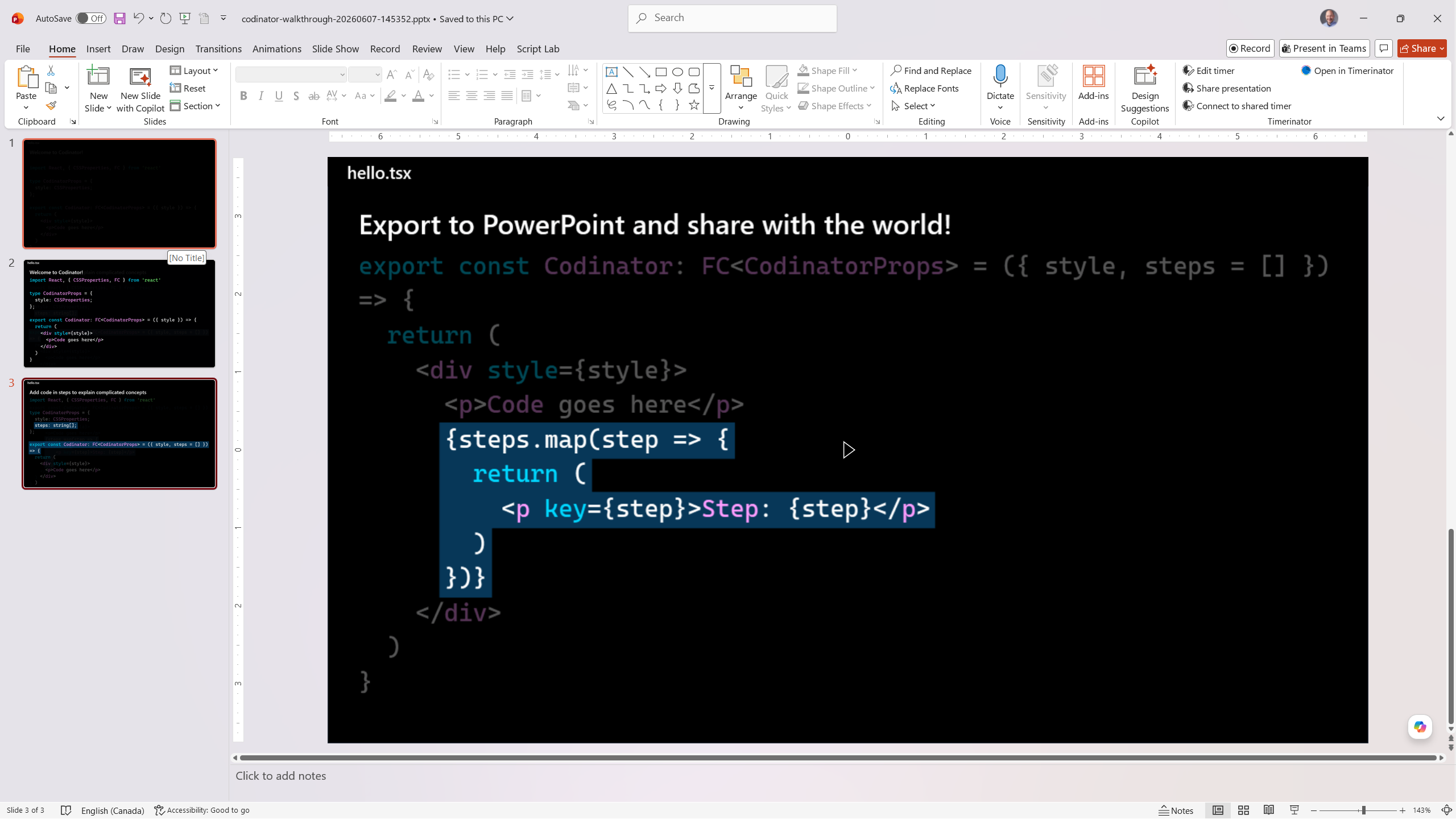This screenshot has height=819, width=1456.
Task: Click the Copilot floating icon
Action: pyautogui.click(x=1420, y=726)
